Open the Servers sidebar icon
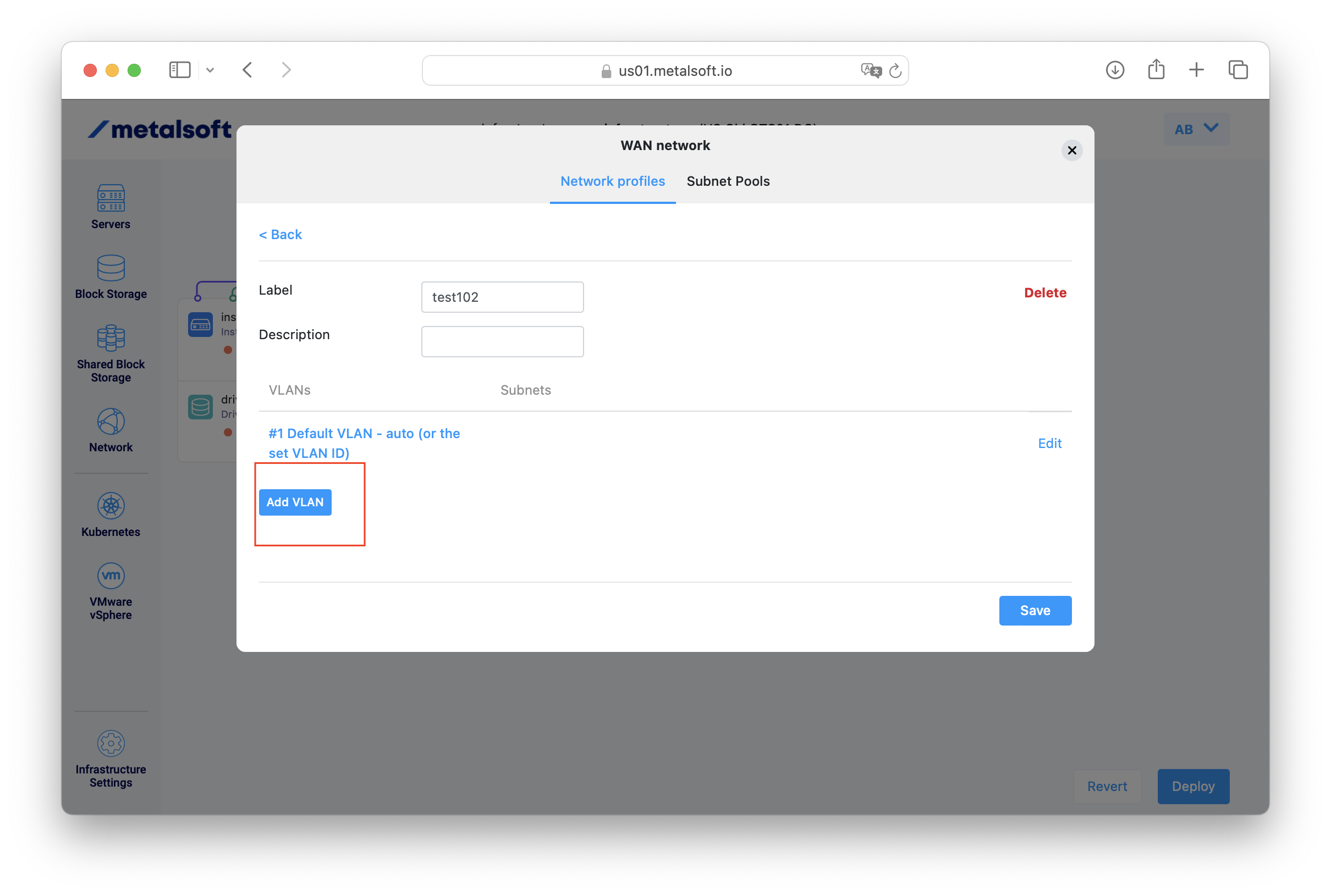The height and width of the screenshot is (896, 1331). click(x=111, y=198)
